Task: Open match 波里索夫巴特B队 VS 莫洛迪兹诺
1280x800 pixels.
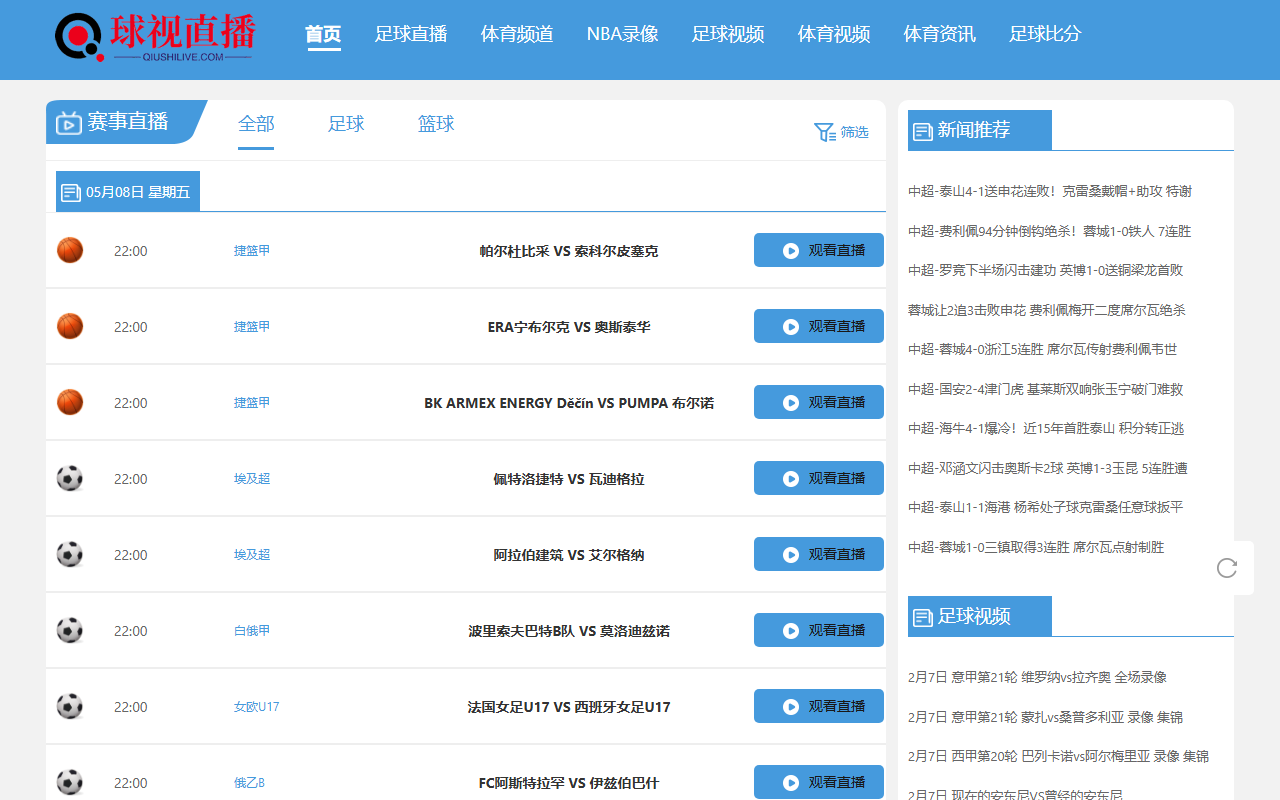Action: point(569,631)
